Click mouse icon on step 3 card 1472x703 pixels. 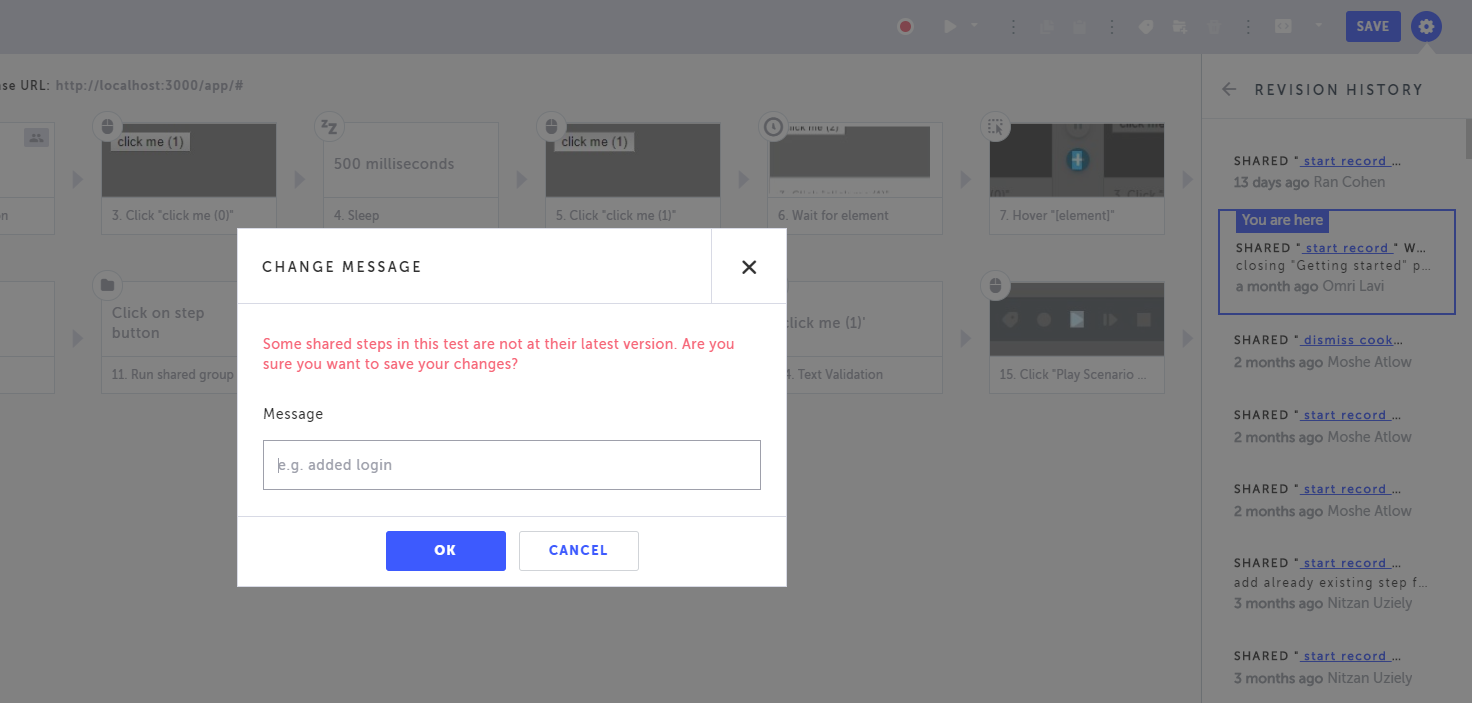point(106,126)
